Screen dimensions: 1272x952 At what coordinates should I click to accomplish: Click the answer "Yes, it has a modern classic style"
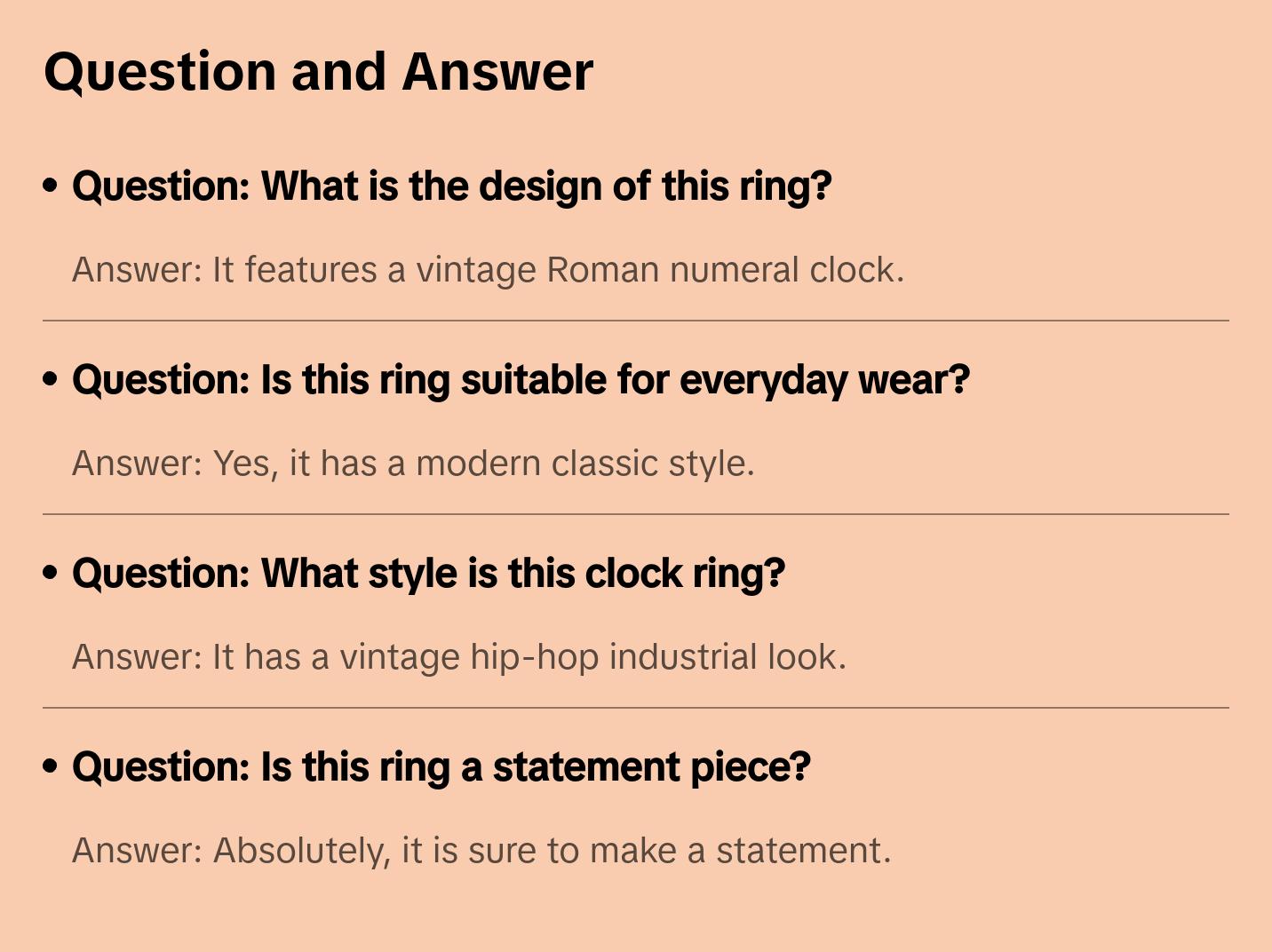tap(413, 464)
